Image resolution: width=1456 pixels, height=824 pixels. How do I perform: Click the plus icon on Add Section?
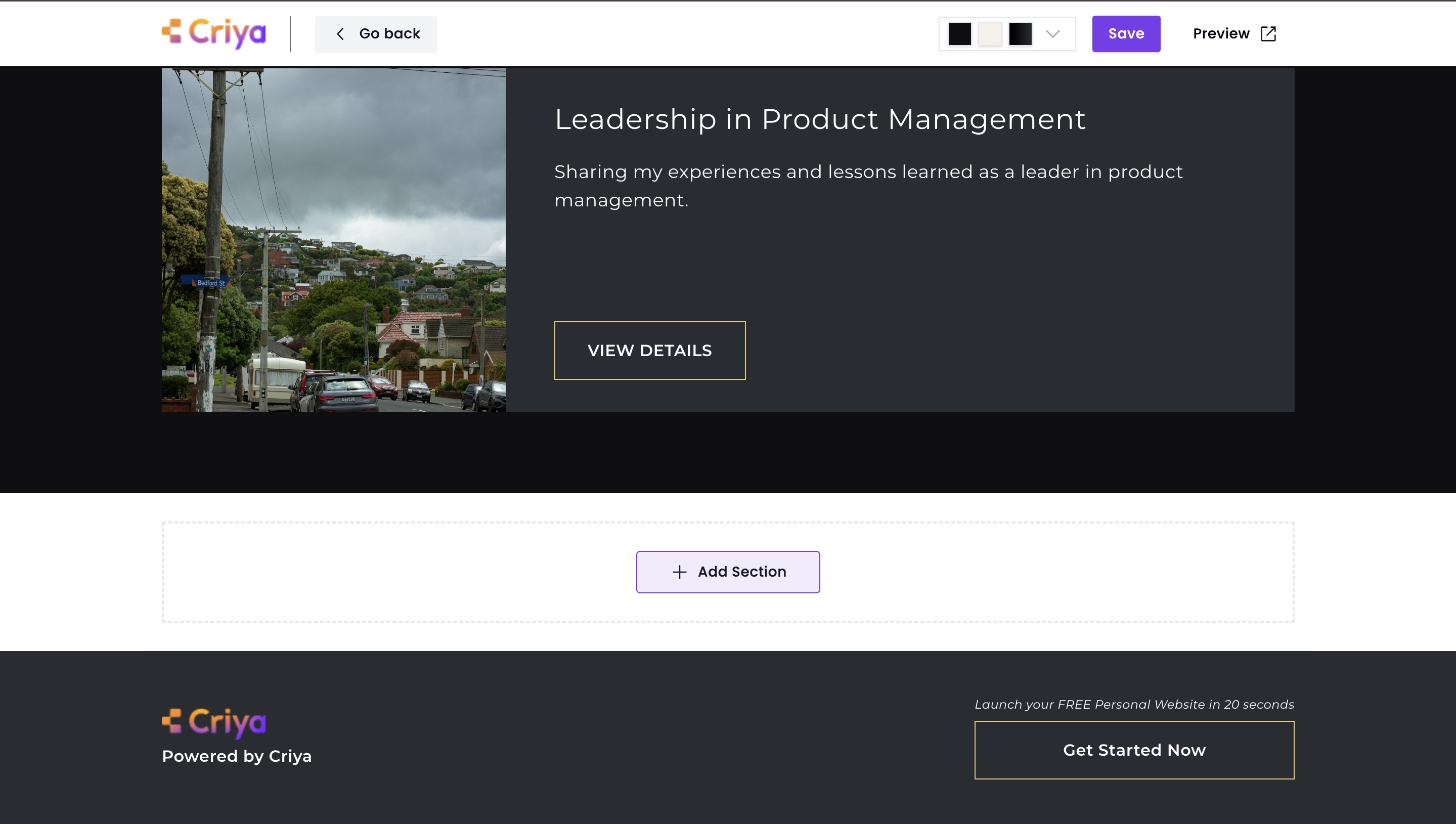[x=679, y=572]
